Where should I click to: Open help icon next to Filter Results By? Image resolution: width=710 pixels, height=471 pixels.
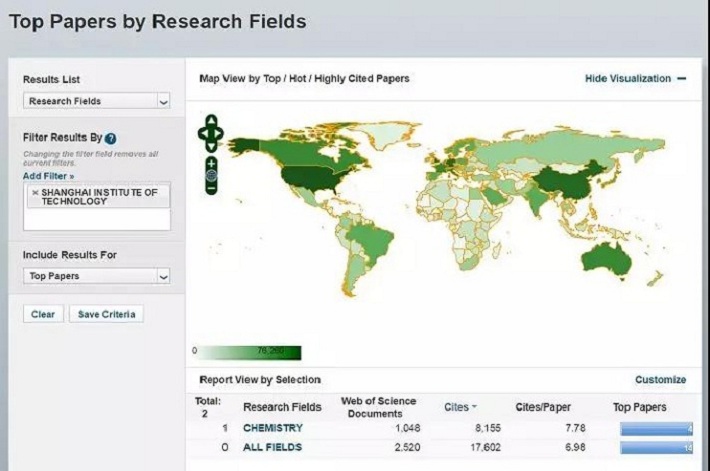[x=110, y=138]
